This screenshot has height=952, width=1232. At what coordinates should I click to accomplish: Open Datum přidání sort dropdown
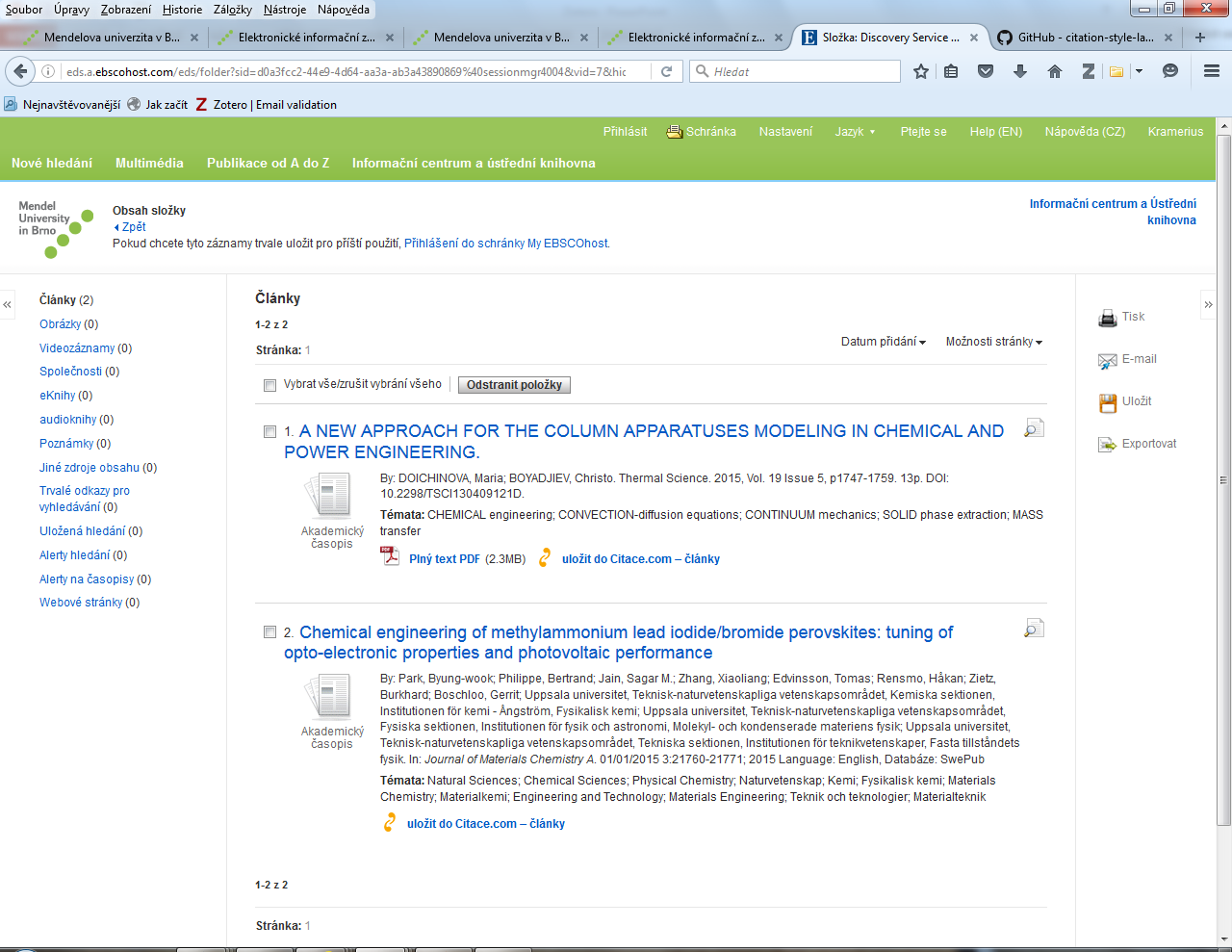(883, 342)
